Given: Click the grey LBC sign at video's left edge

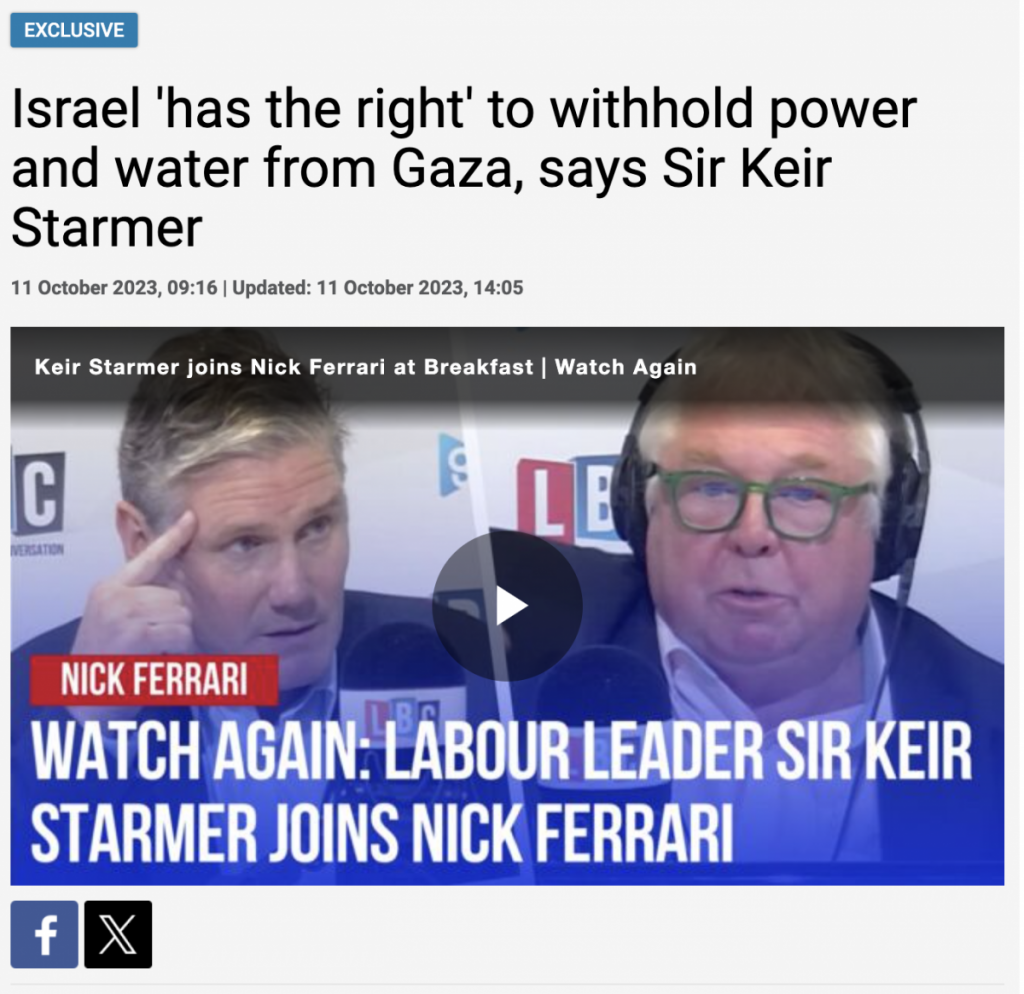Looking at the screenshot, I should click(x=38, y=493).
